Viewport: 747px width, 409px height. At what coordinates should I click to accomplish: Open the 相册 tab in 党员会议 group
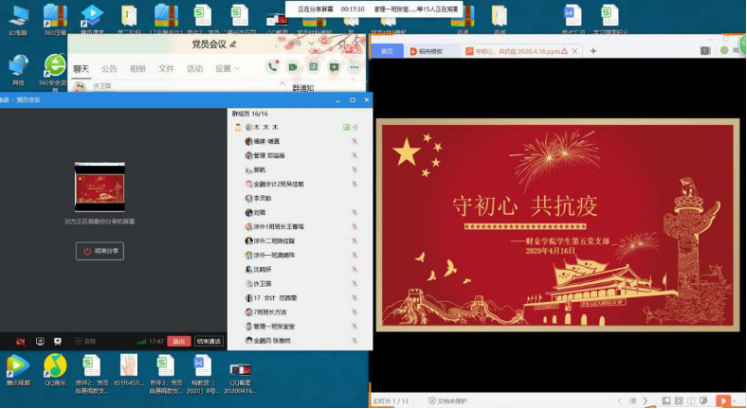[138, 69]
